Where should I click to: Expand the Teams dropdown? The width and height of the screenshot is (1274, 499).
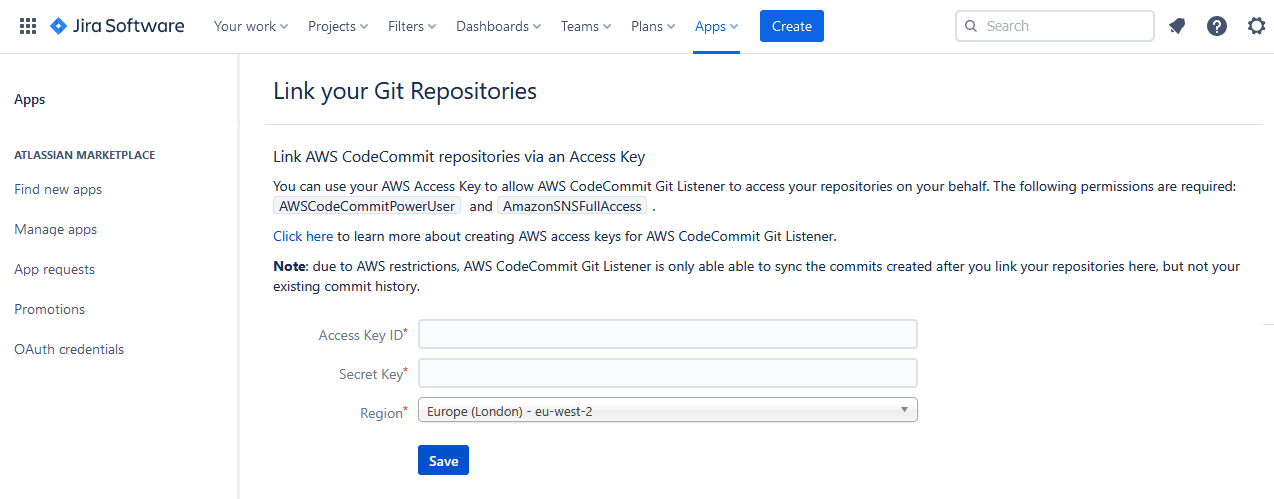click(x=586, y=26)
